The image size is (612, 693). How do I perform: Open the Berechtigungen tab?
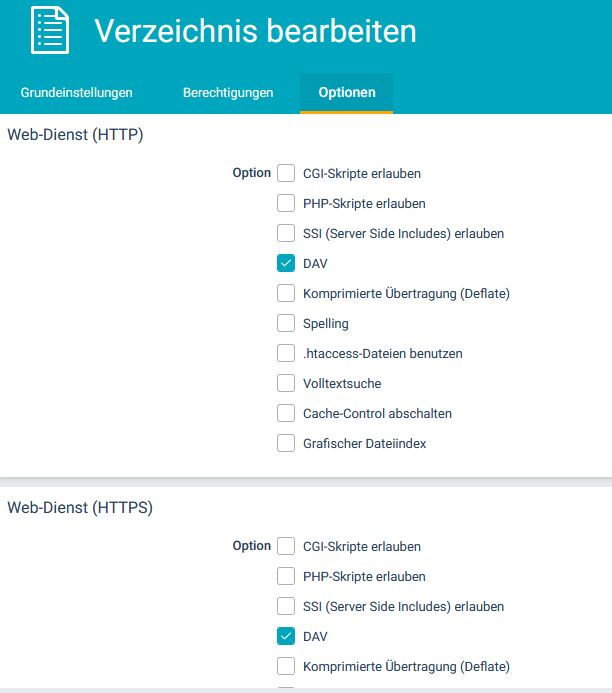click(x=228, y=92)
